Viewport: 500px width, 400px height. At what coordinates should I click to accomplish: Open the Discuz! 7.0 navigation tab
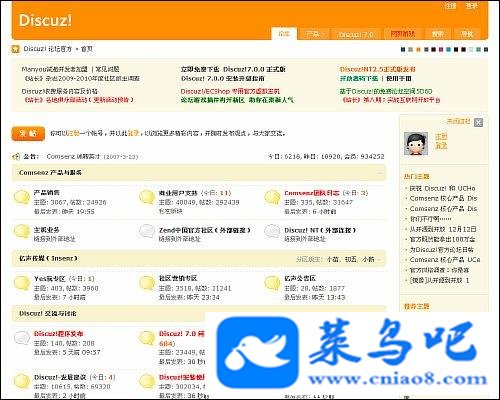coord(356,34)
